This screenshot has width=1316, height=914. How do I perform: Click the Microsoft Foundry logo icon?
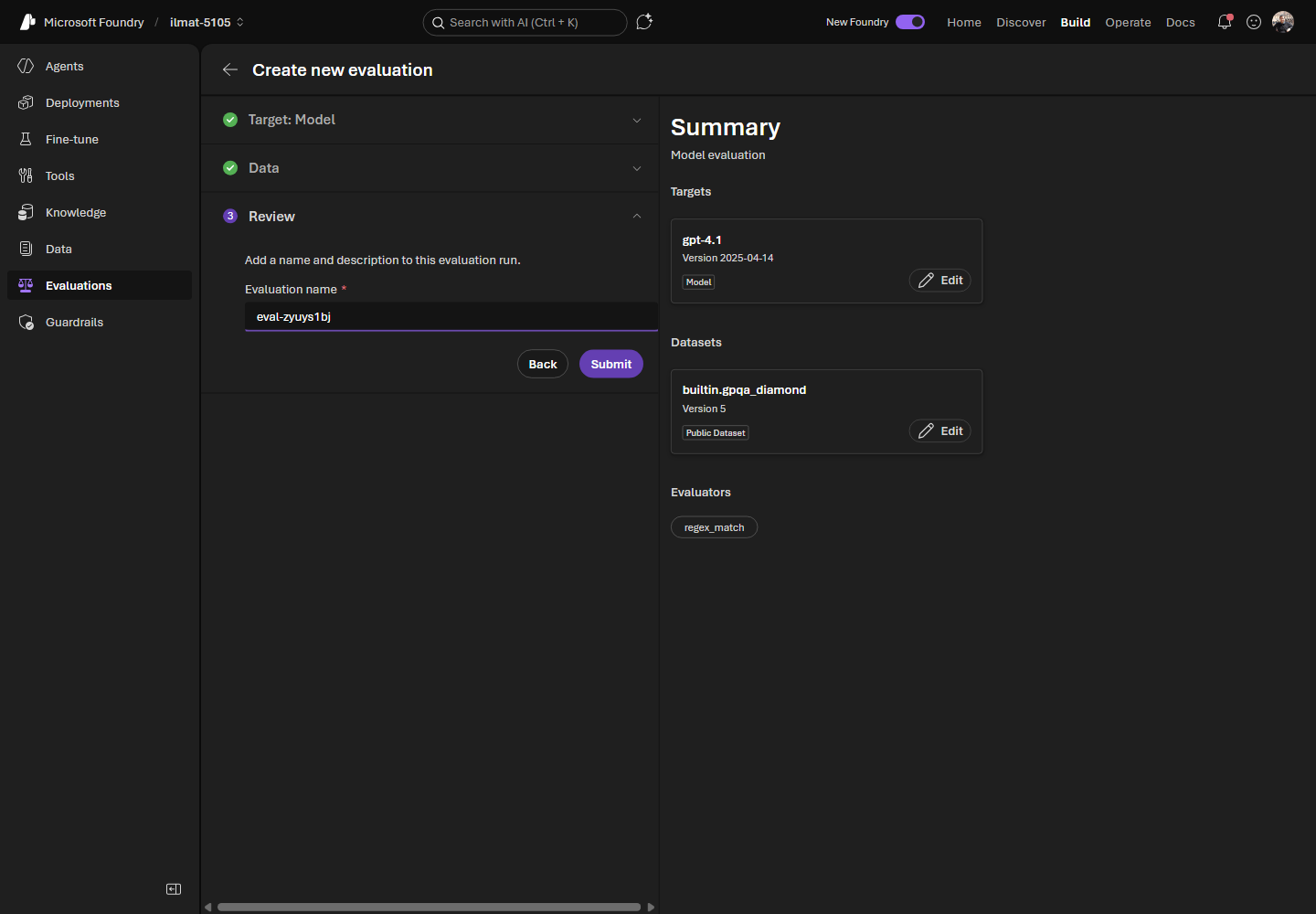click(27, 22)
